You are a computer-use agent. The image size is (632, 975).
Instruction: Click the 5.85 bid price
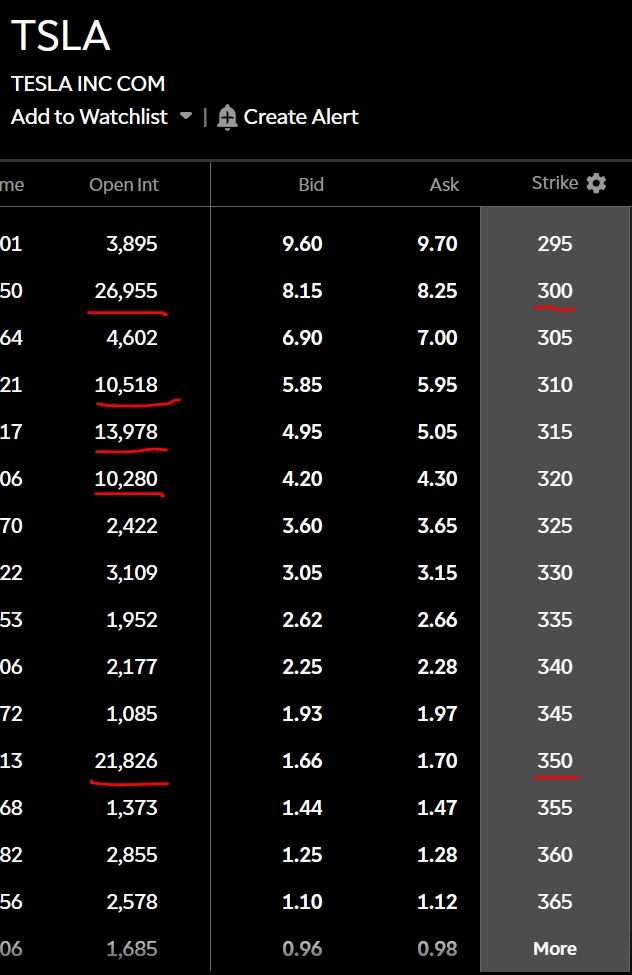coord(302,384)
